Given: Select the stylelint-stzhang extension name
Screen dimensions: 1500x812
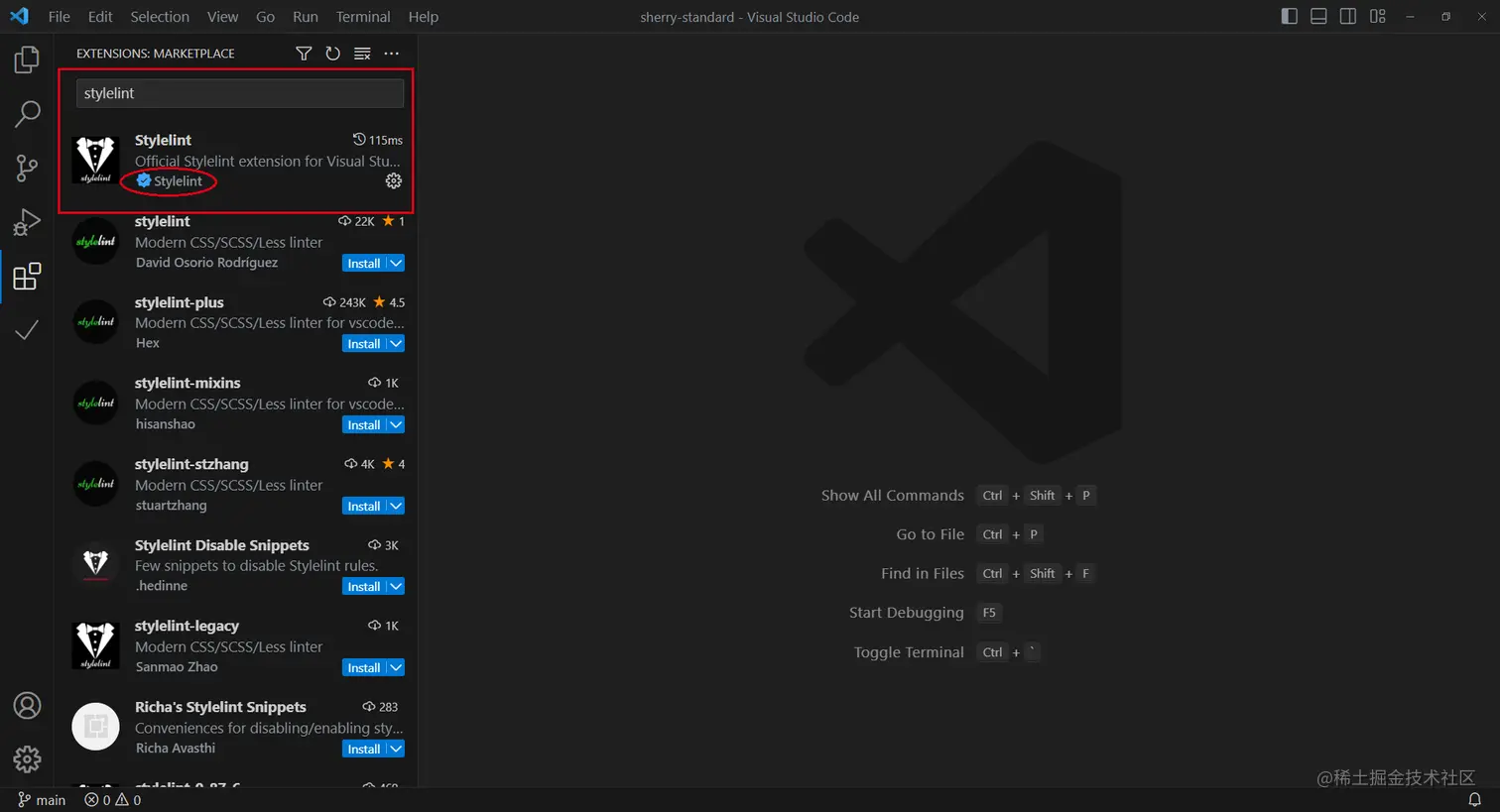Looking at the screenshot, I should coord(191,464).
